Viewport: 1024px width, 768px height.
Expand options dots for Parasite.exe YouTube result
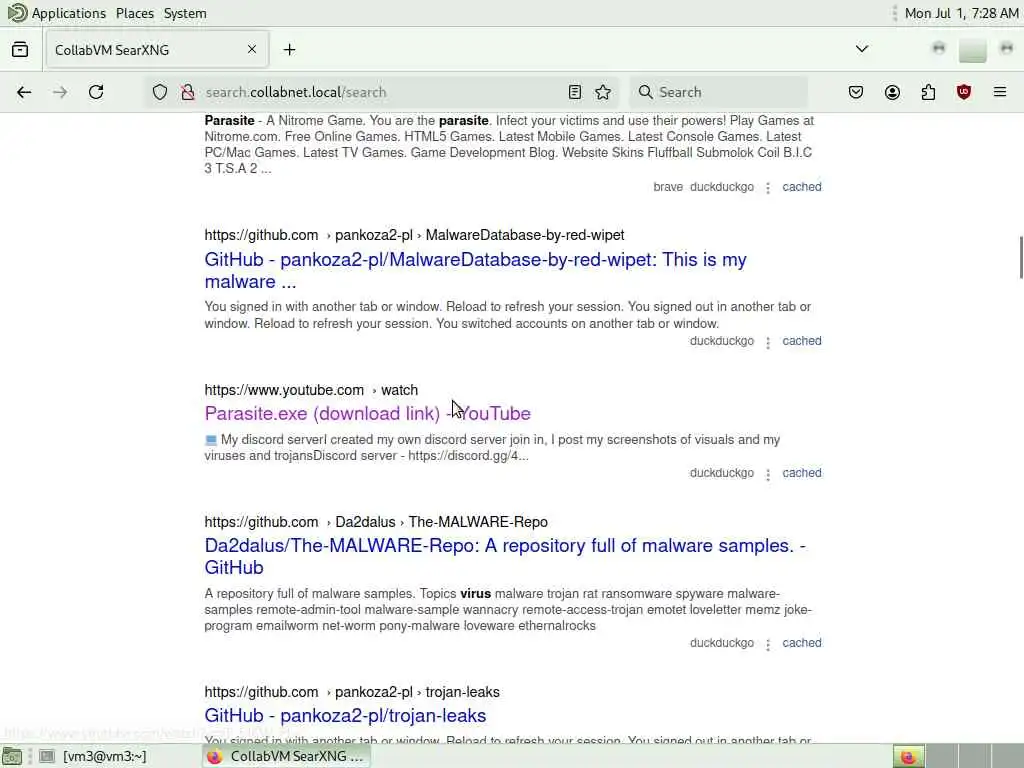tap(768, 473)
